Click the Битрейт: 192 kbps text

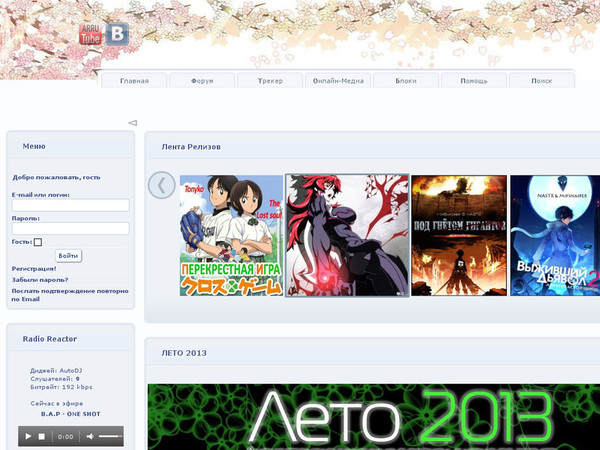[61, 387]
